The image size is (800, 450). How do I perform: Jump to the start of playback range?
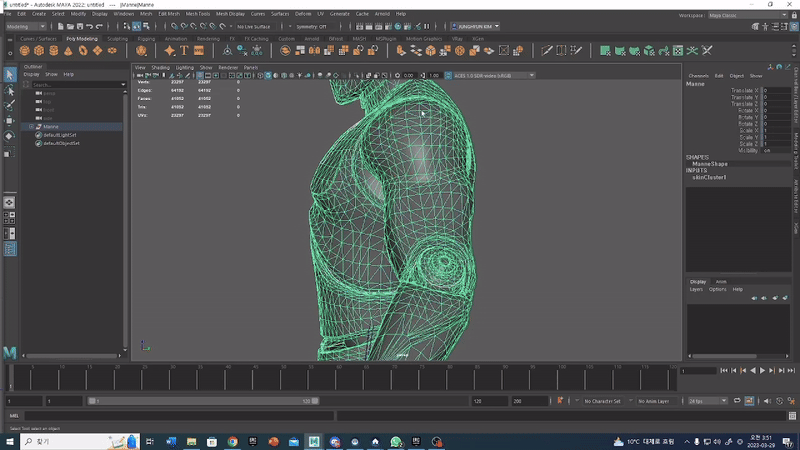(x=724, y=371)
